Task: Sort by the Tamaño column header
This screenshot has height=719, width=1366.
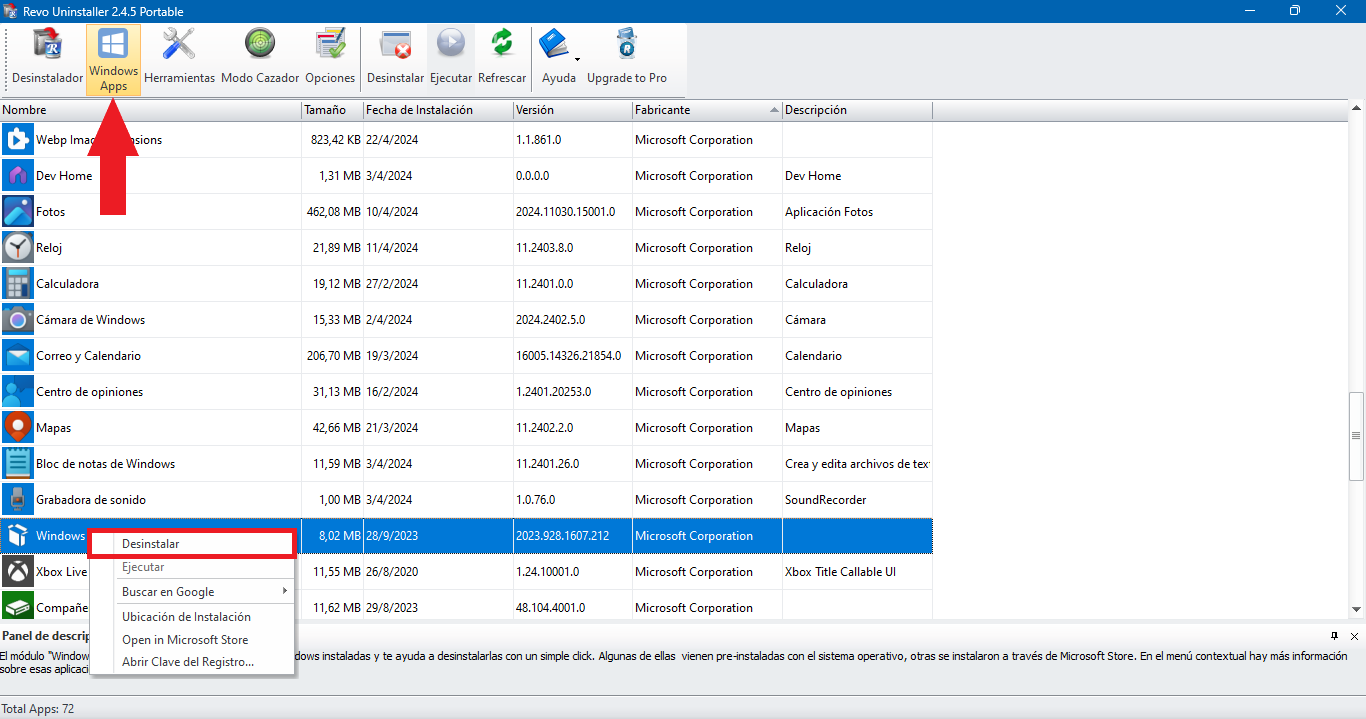Action: pyautogui.click(x=332, y=110)
